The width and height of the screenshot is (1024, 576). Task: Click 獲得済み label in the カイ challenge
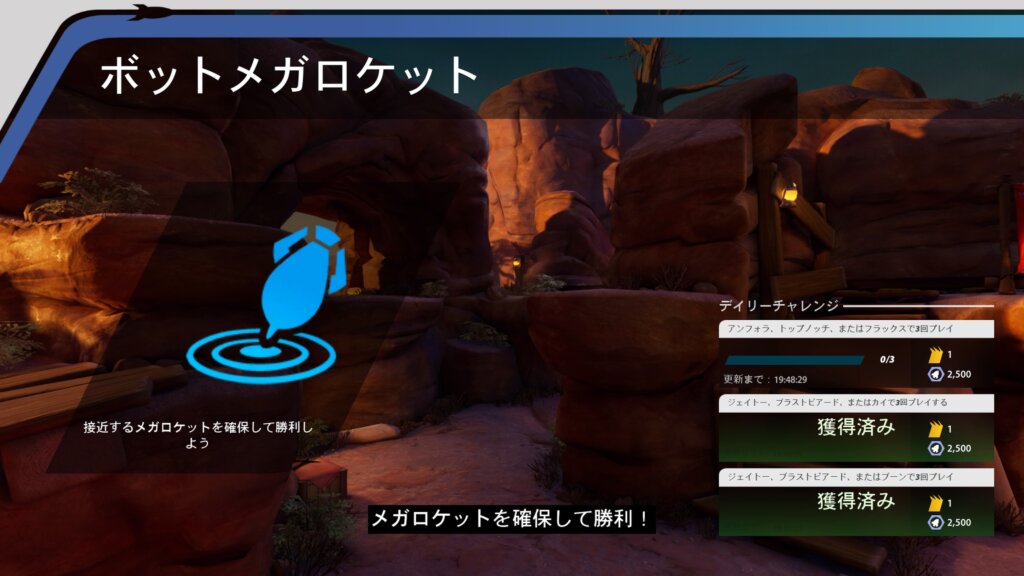point(856,427)
